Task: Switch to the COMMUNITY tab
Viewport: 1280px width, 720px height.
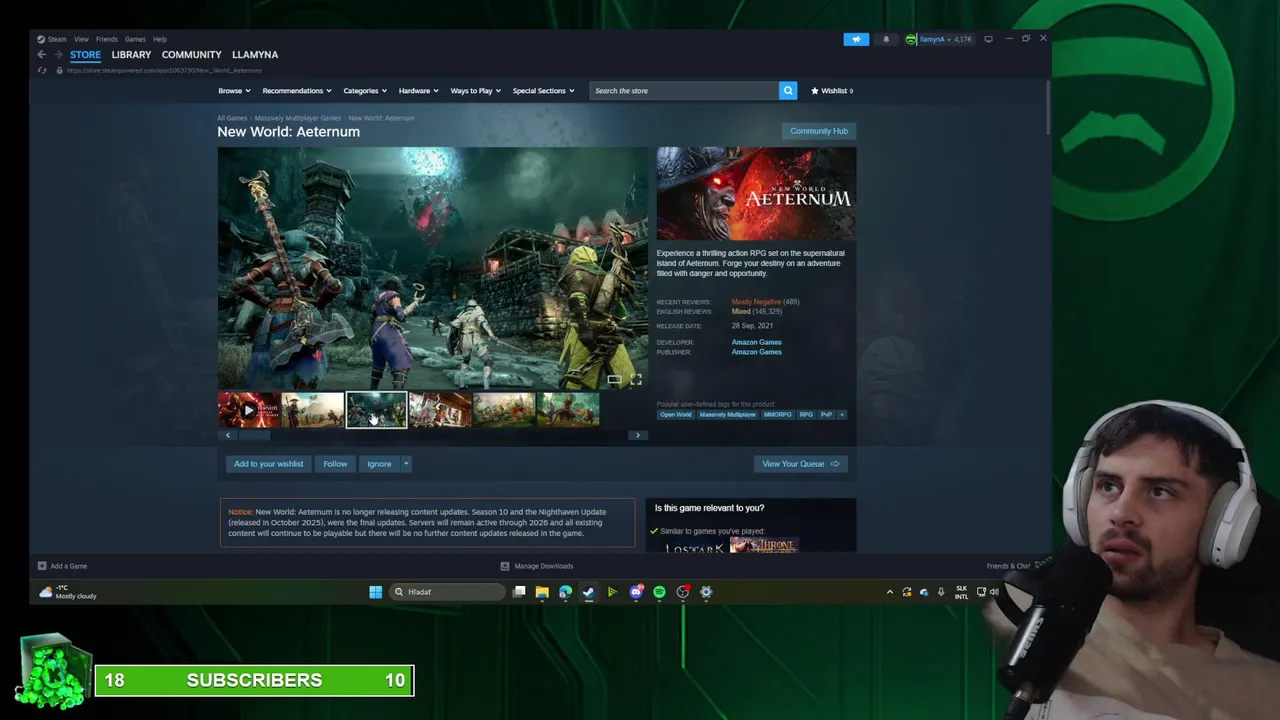Action: [x=191, y=55]
